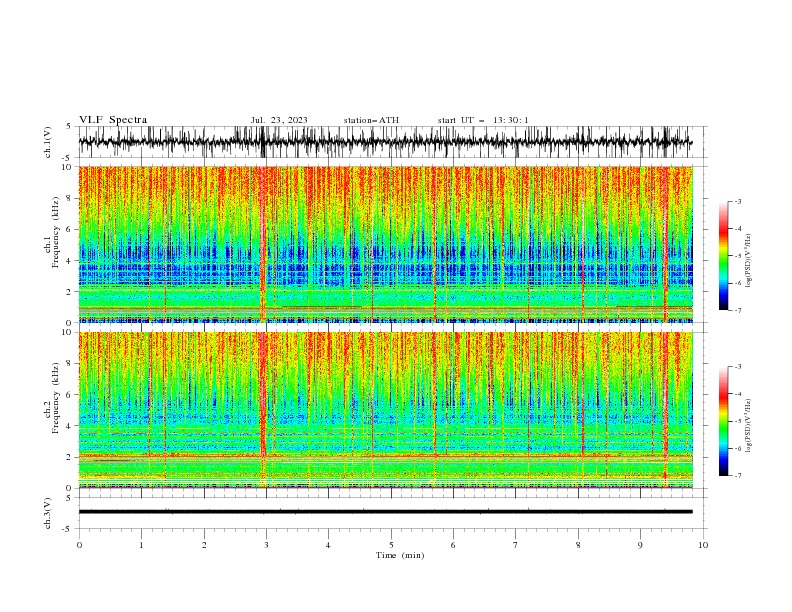
Task: Click the time axis tick label "9"
Action: 640,545
